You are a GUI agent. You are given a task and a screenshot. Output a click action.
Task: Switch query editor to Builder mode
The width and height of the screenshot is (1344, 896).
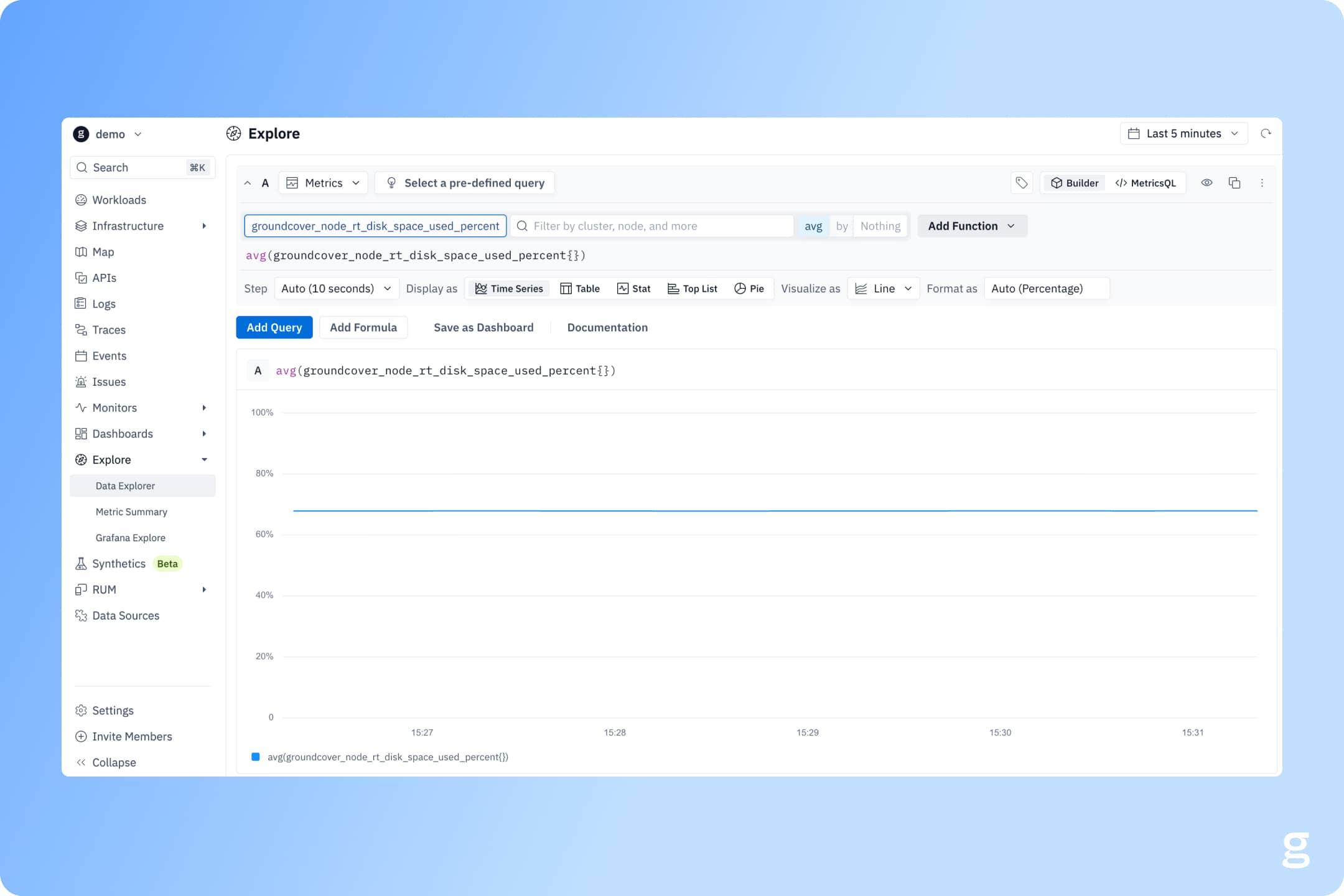coord(1075,183)
